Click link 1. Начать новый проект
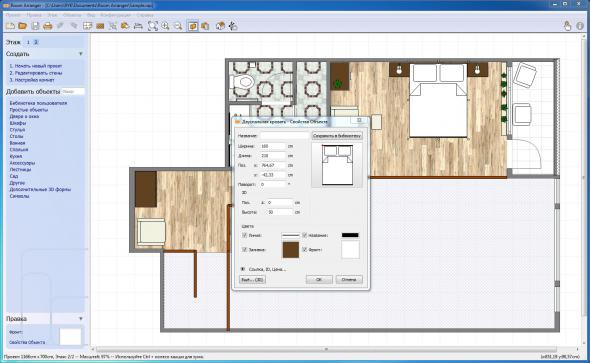590x363 pixels. coord(36,66)
